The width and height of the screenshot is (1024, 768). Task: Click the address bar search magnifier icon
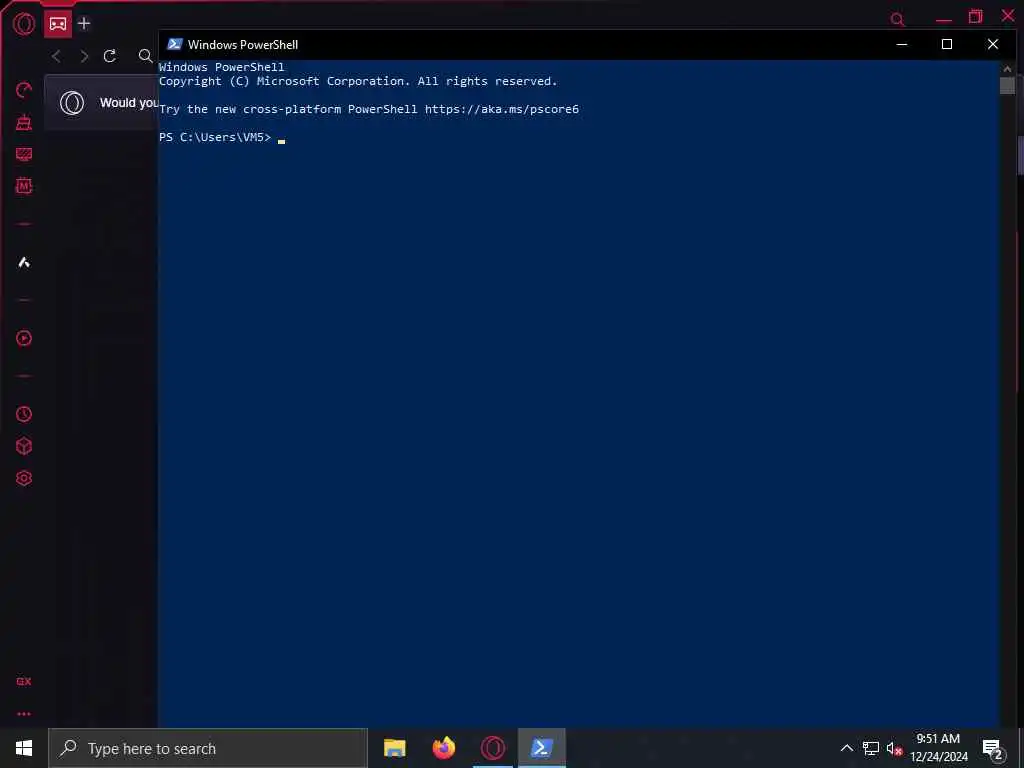click(146, 56)
